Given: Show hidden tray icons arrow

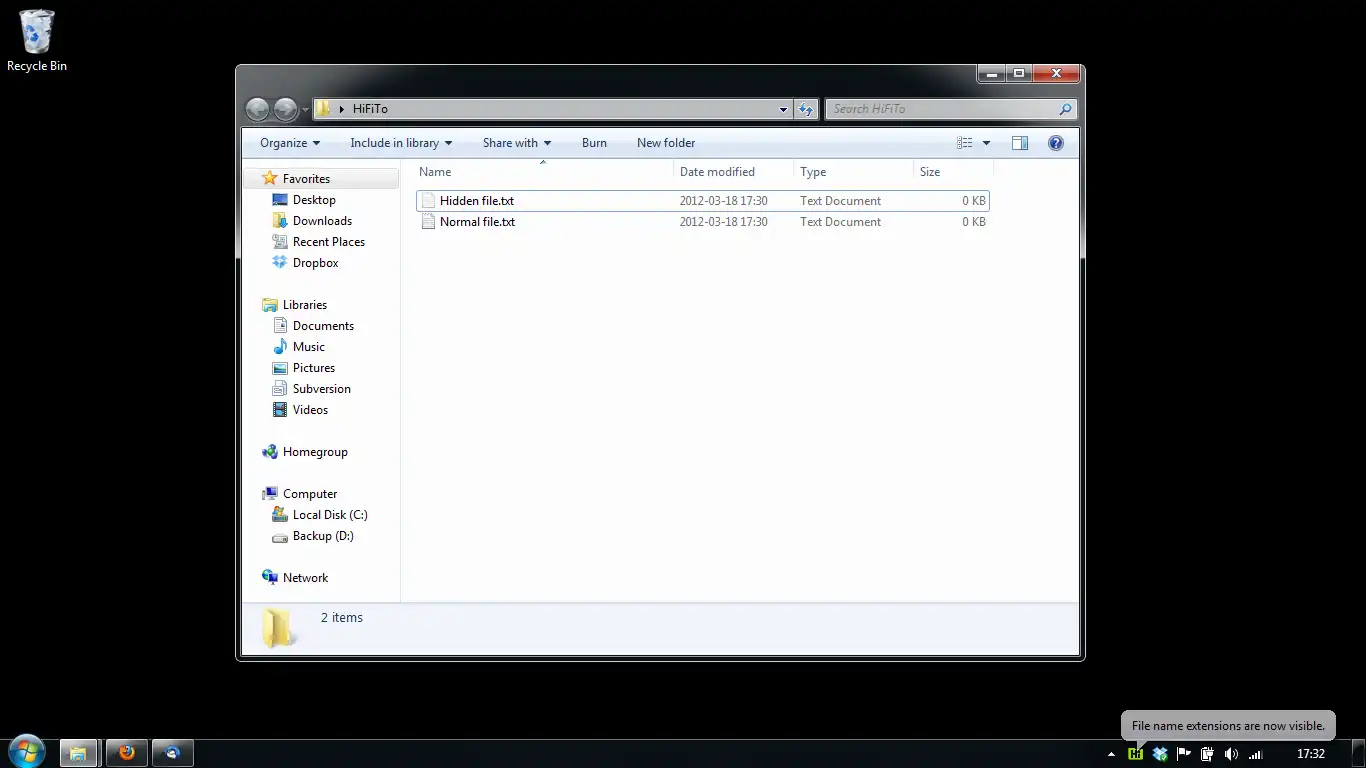Looking at the screenshot, I should pyautogui.click(x=1111, y=754).
